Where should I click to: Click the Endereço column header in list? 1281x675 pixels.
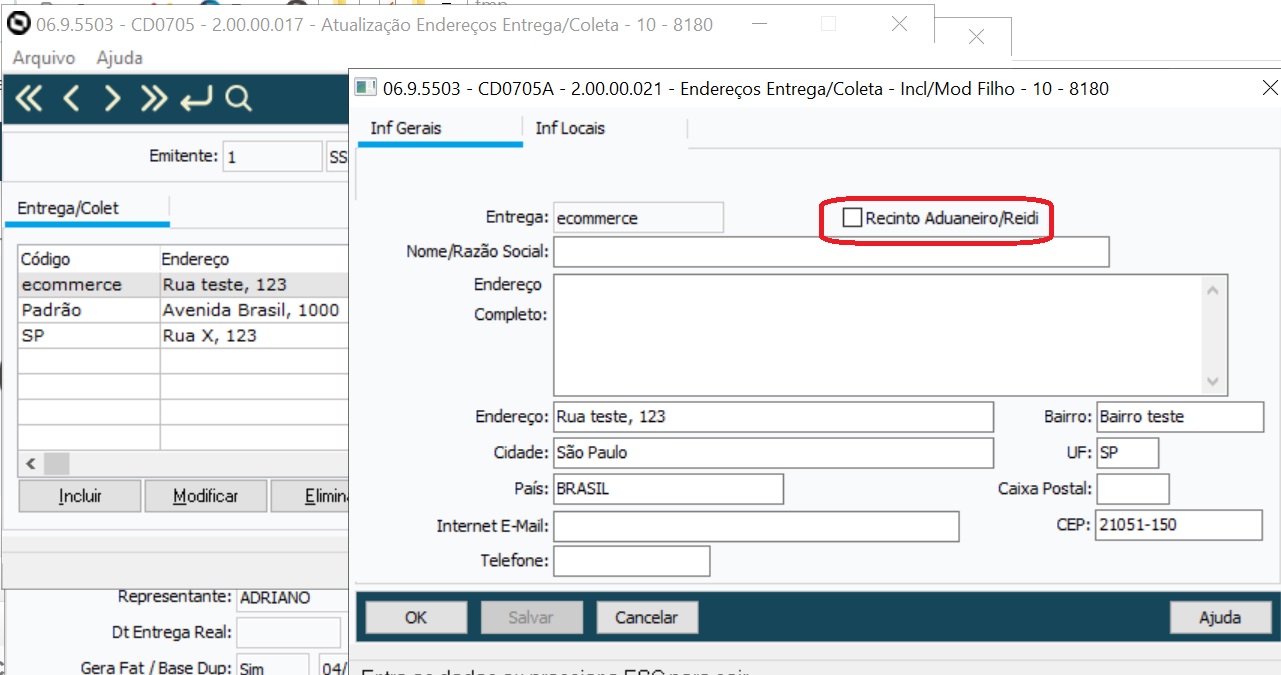coord(254,259)
